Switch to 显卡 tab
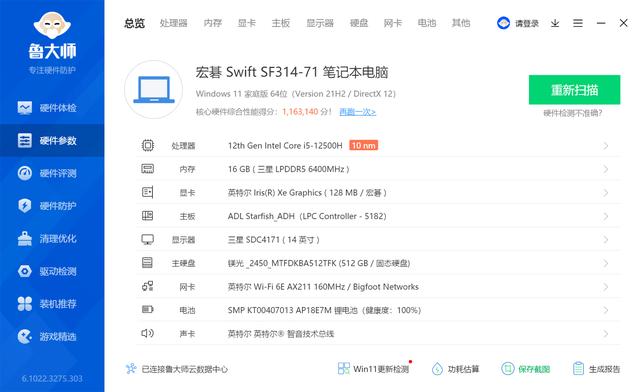The height and width of the screenshot is (392, 640). click(x=247, y=23)
